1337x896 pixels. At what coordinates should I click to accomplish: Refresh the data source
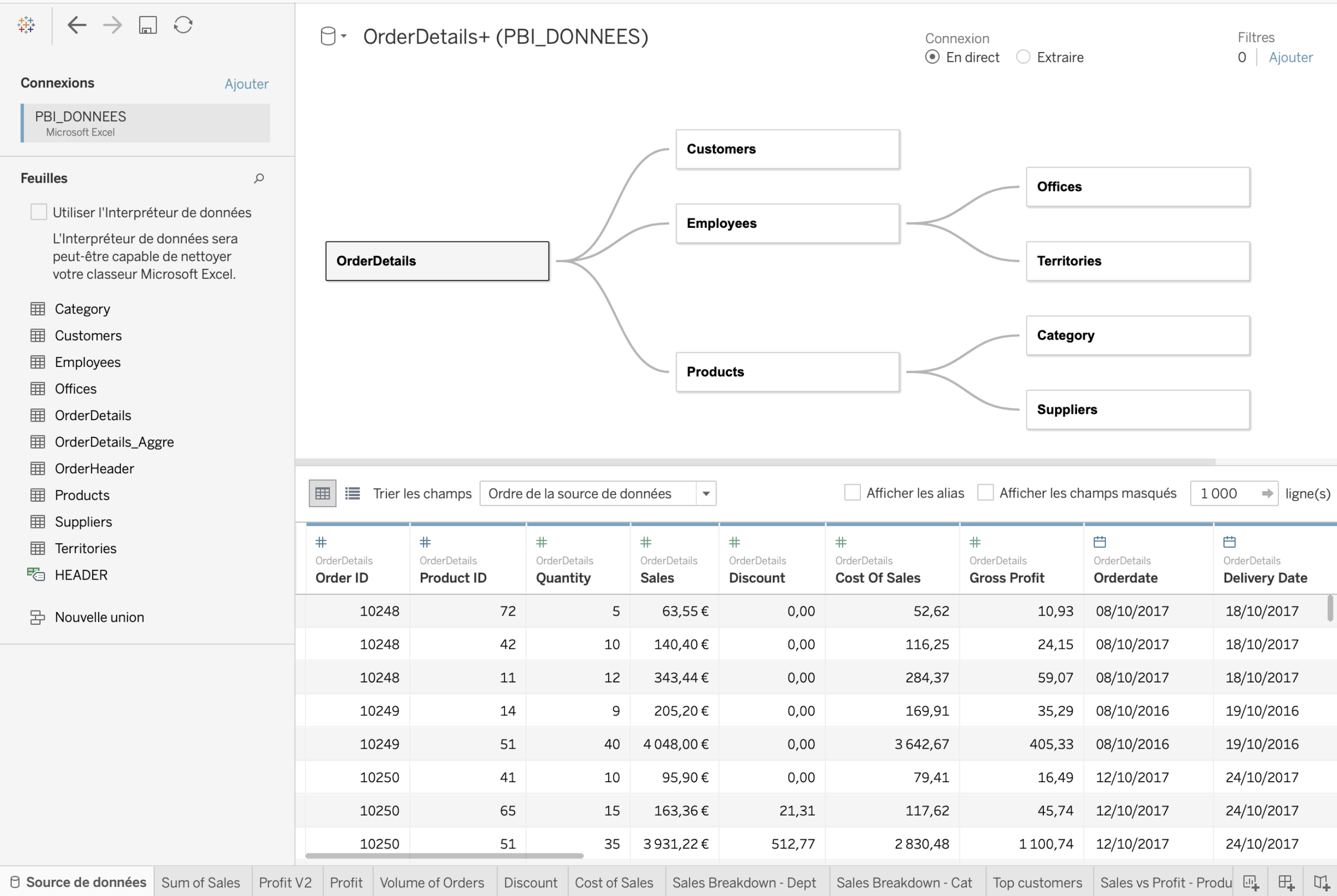pyautogui.click(x=183, y=25)
